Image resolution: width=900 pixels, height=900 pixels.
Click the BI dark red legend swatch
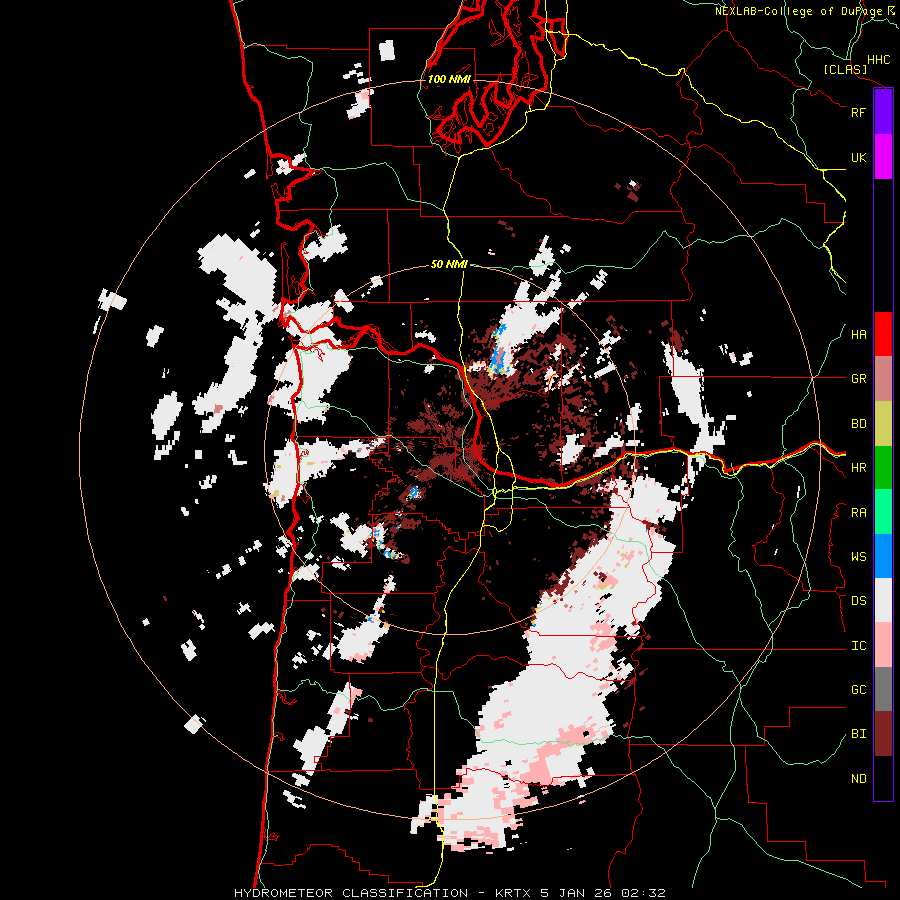pyautogui.click(x=883, y=734)
